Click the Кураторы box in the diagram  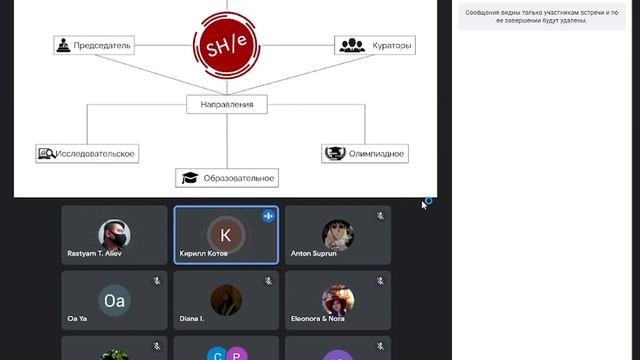375,45
